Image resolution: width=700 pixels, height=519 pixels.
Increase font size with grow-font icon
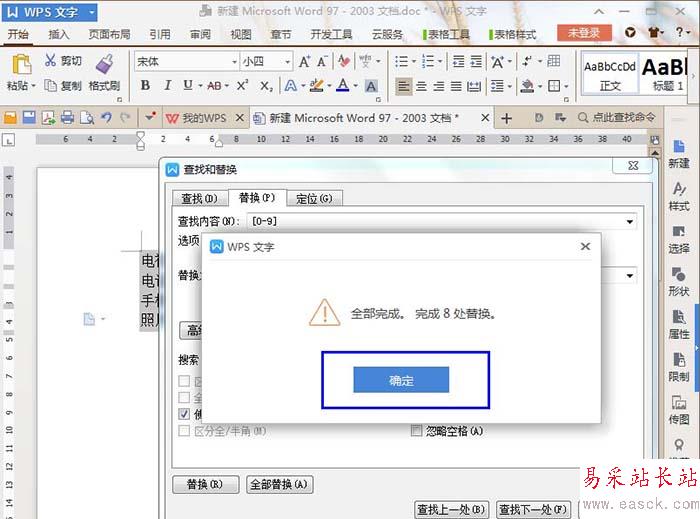point(304,61)
